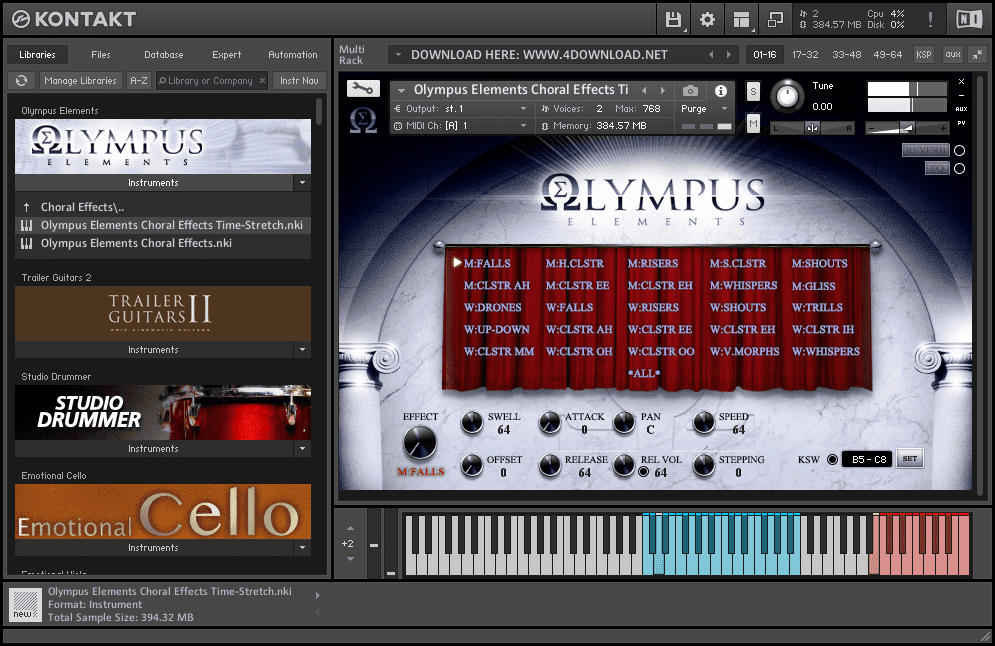Image resolution: width=995 pixels, height=646 pixels.
Task: Switch to the Files tab
Action: pyautogui.click(x=100, y=55)
